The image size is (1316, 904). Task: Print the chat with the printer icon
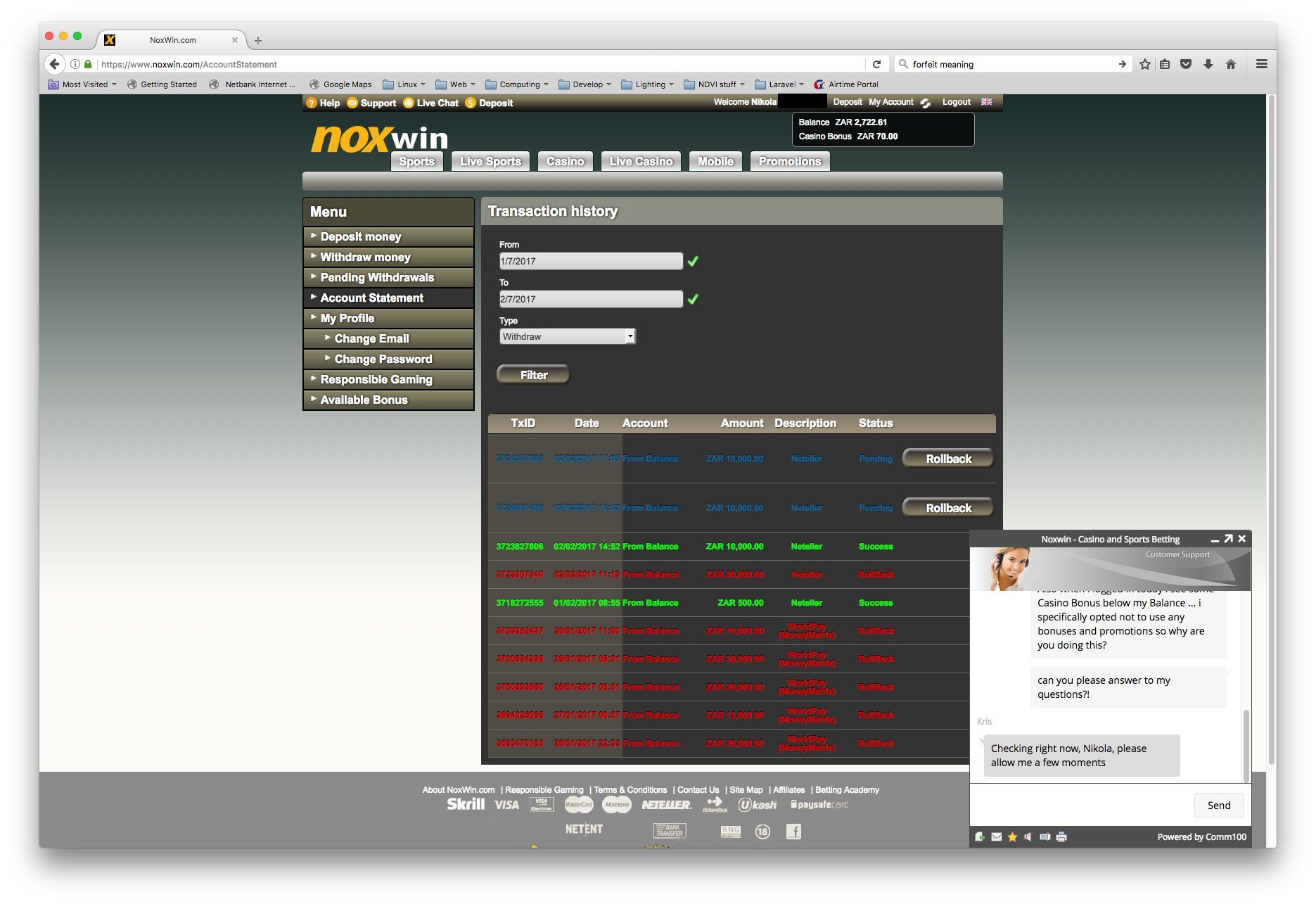pos(1061,837)
